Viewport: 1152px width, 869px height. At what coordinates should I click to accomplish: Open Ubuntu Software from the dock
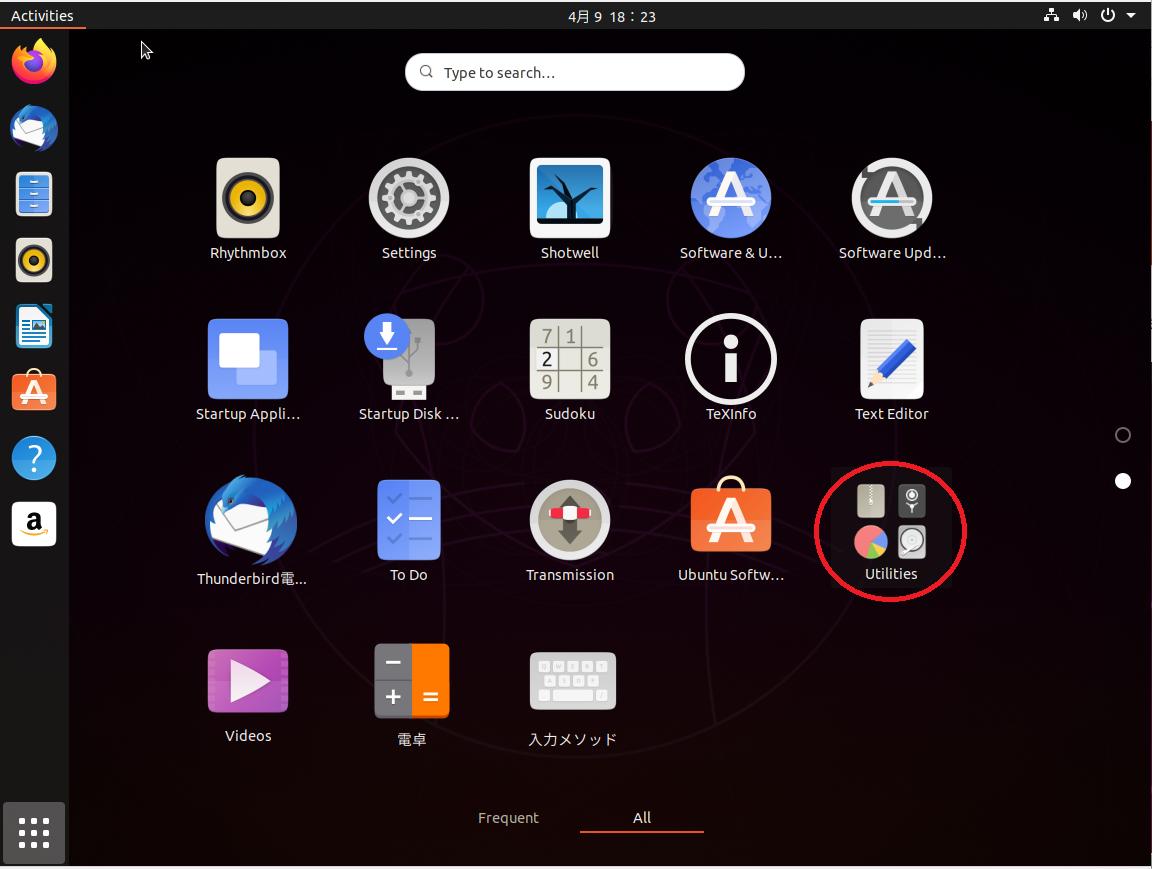coord(34,391)
